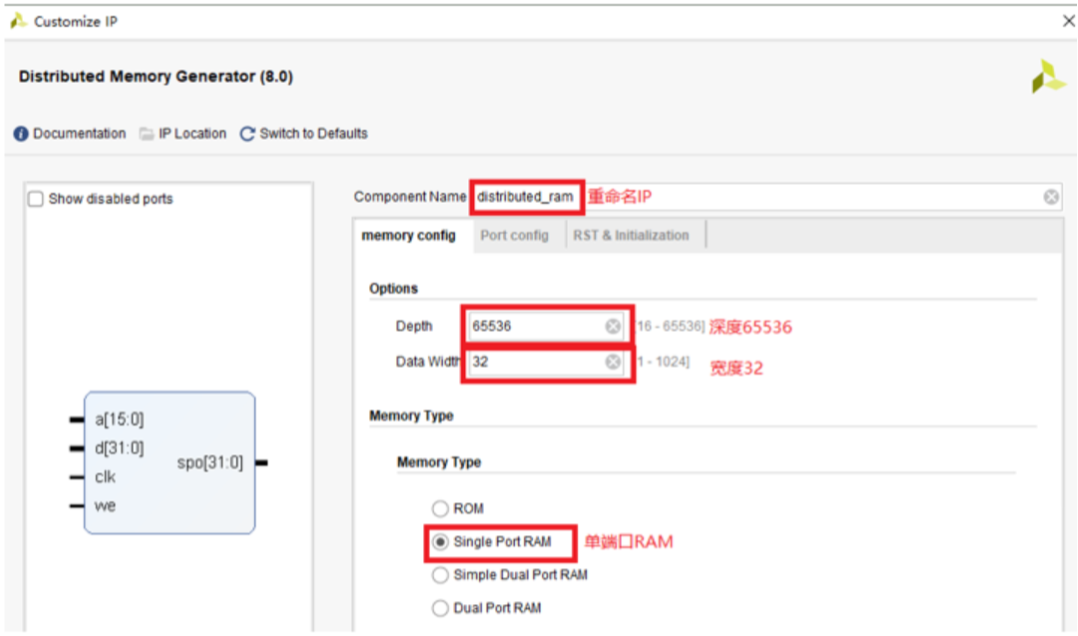Select Dual Port RAM memory type

pos(440,608)
